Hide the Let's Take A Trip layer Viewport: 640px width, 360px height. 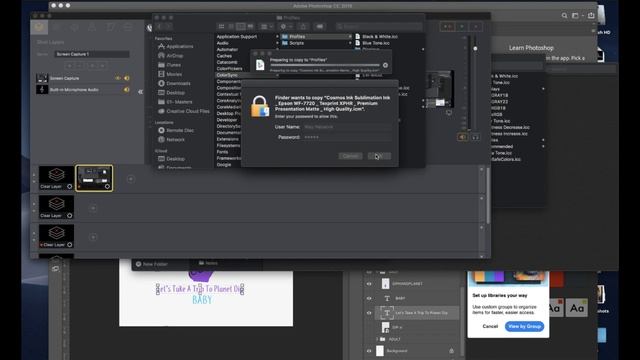pyautogui.click(x=369, y=313)
